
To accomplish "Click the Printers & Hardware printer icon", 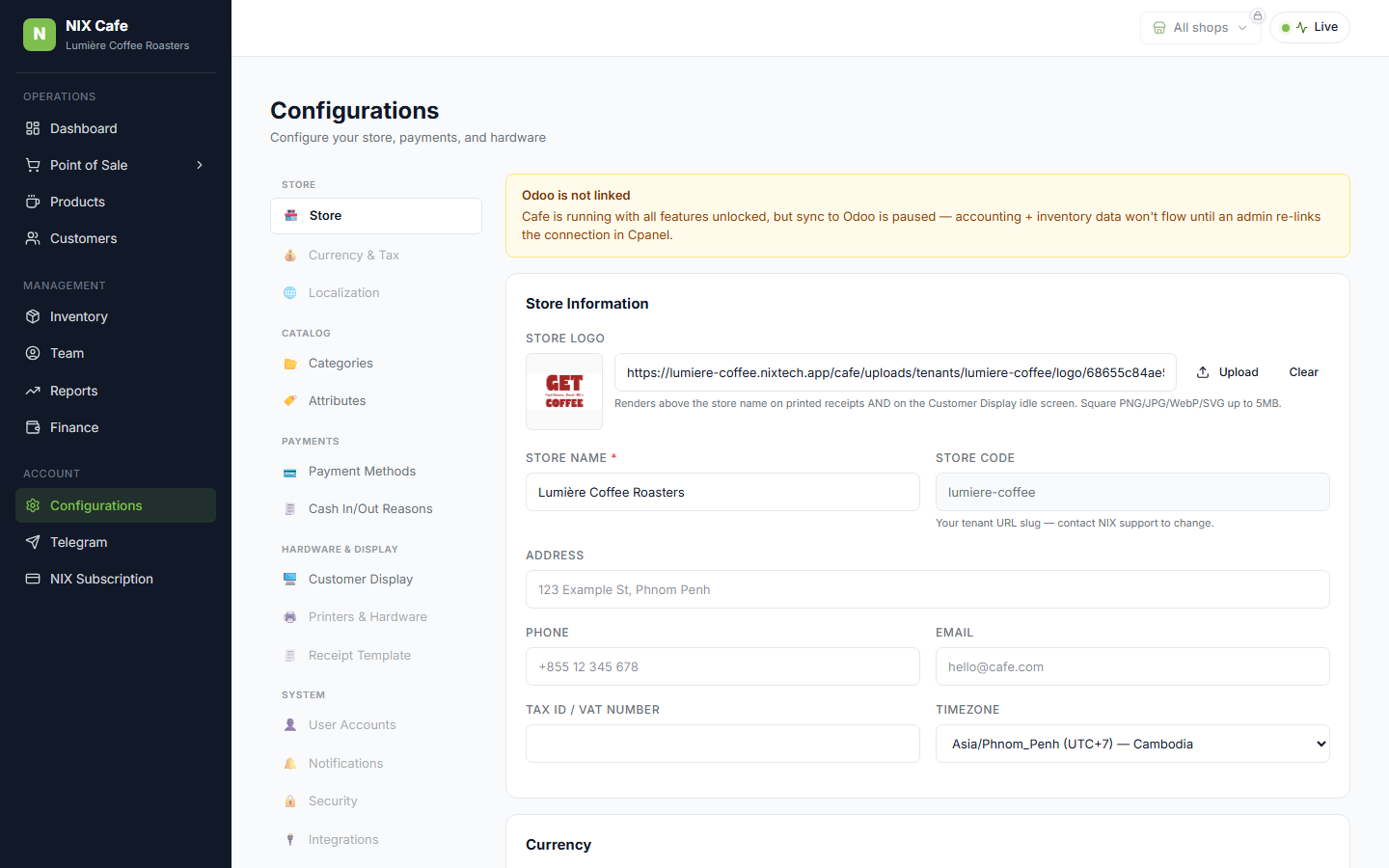I will (x=290, y=616).
